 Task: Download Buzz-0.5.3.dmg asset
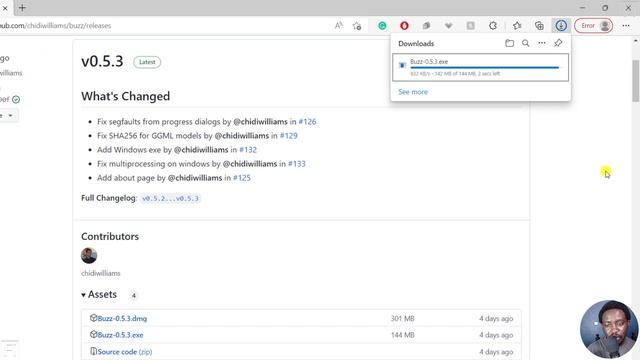click(x=122, y=318)
